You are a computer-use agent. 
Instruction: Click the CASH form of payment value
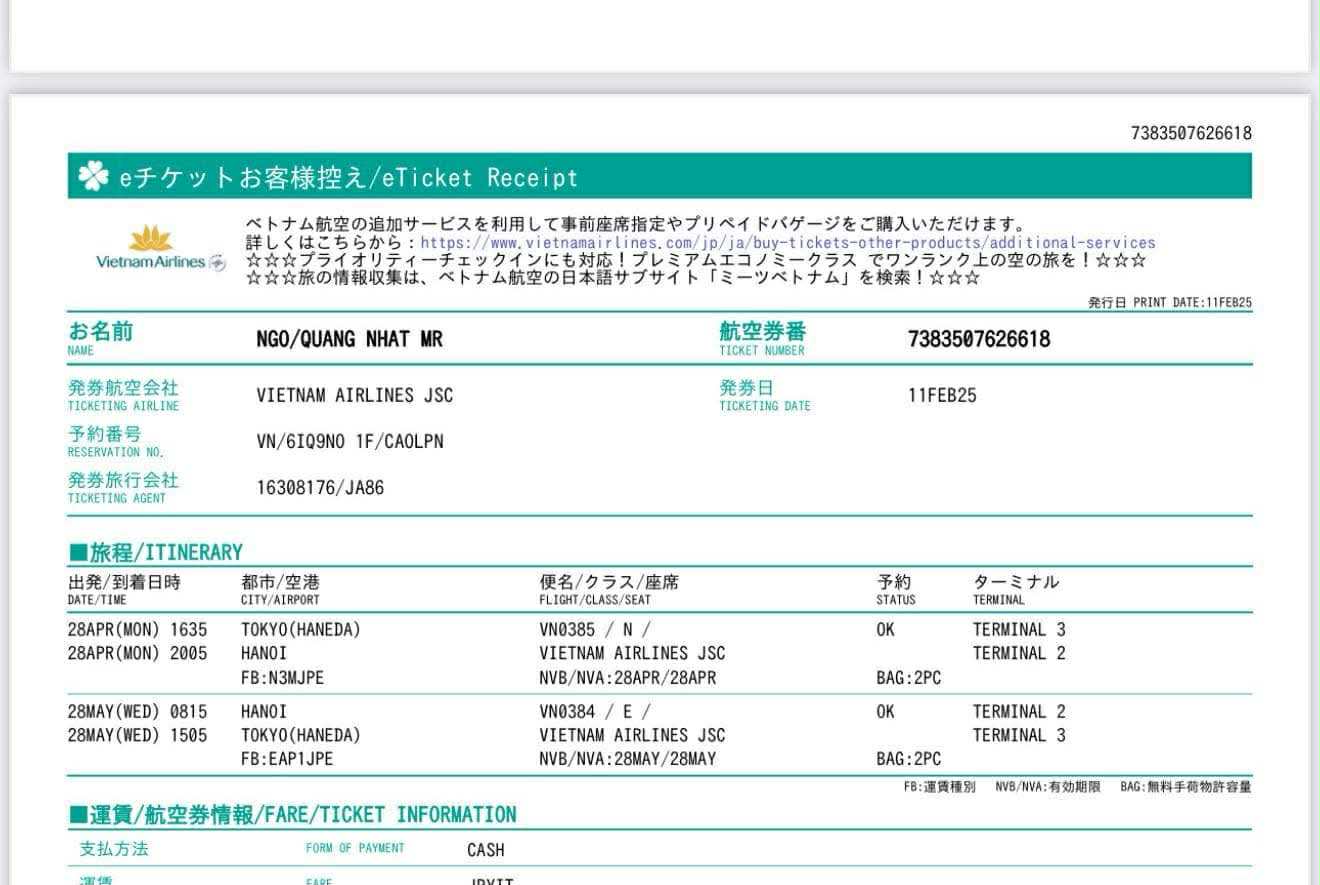pos(485,850)
